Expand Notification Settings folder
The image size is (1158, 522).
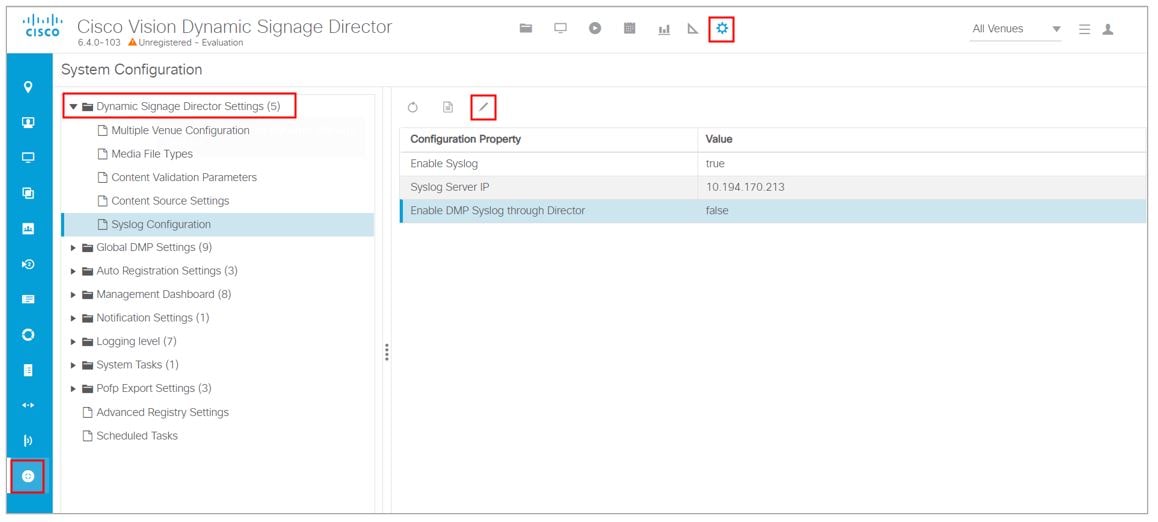point(73,318)
